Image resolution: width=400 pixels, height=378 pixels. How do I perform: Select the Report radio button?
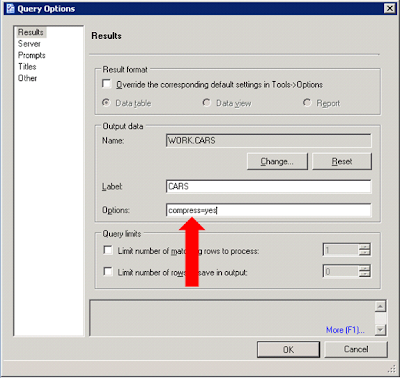tap(307, 103)
